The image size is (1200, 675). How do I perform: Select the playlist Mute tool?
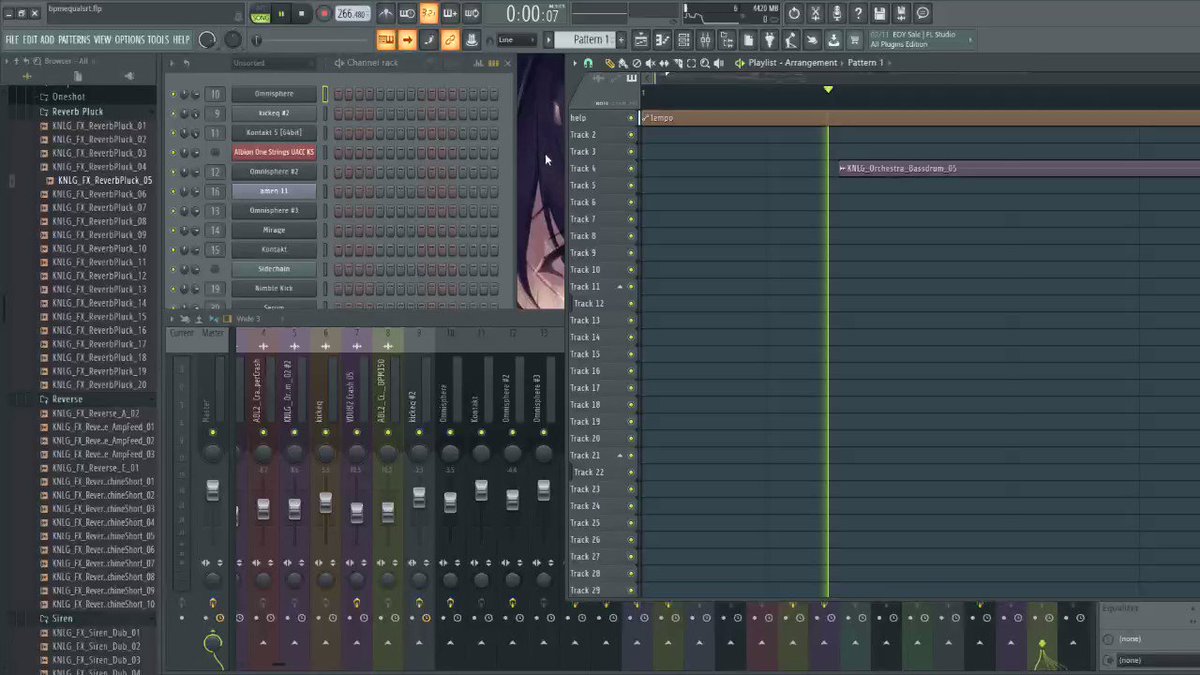coord(650,63)
